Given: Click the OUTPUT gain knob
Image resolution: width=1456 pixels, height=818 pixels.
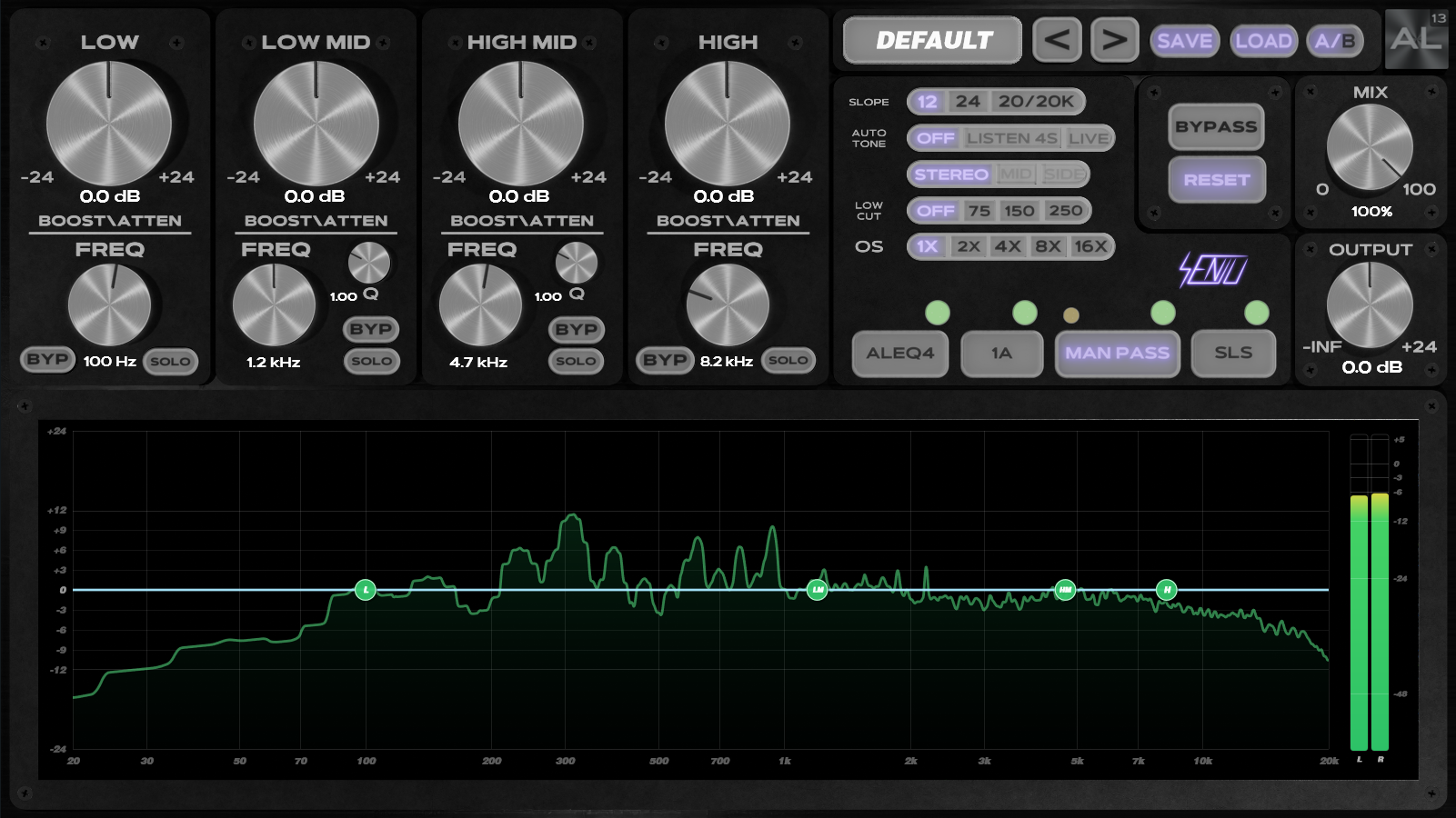Looking at the screenshot, I should [x=1370, y=305].
